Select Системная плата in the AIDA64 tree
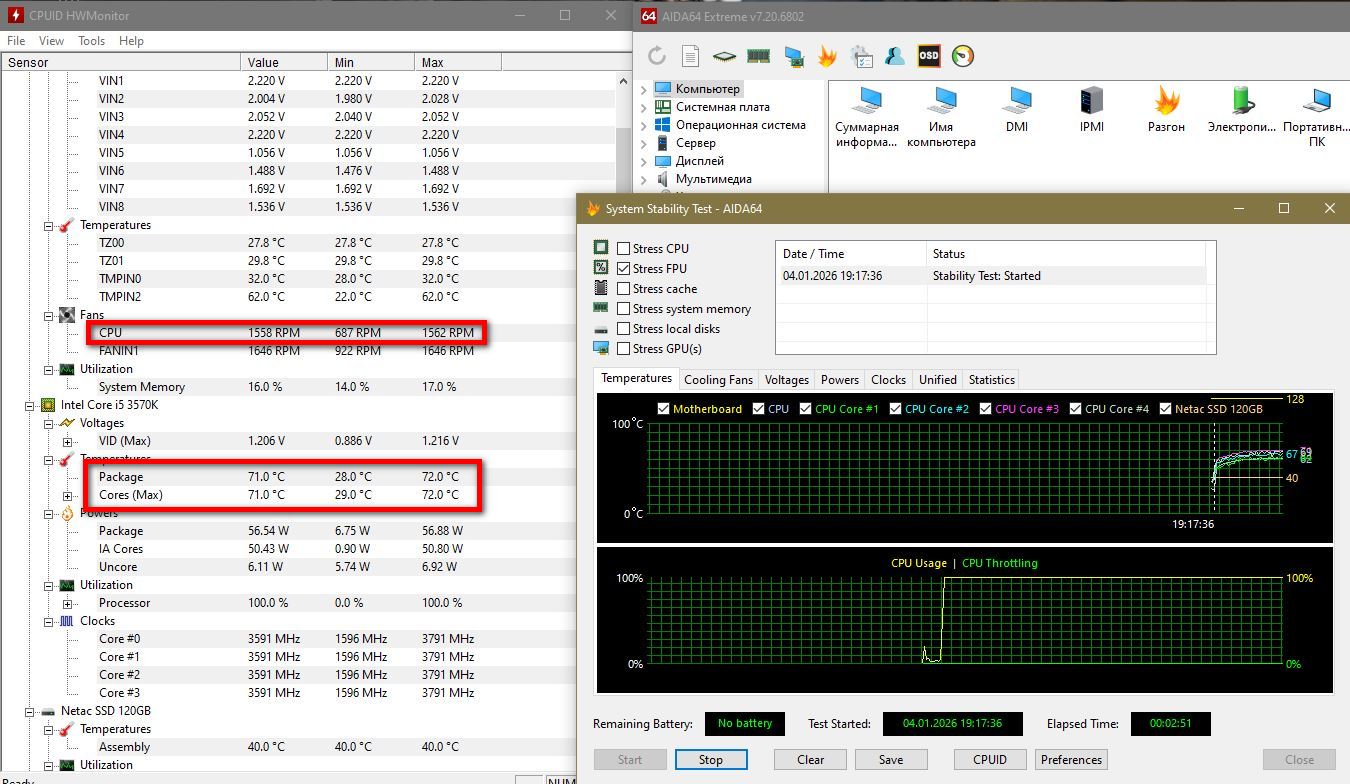The height and width of the screenshot is (784, 1350). [x=722, y=107]
